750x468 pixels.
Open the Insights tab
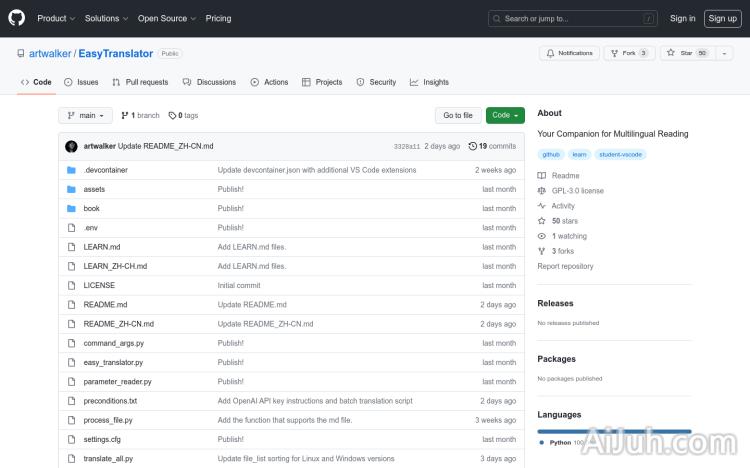pos(429,82)
